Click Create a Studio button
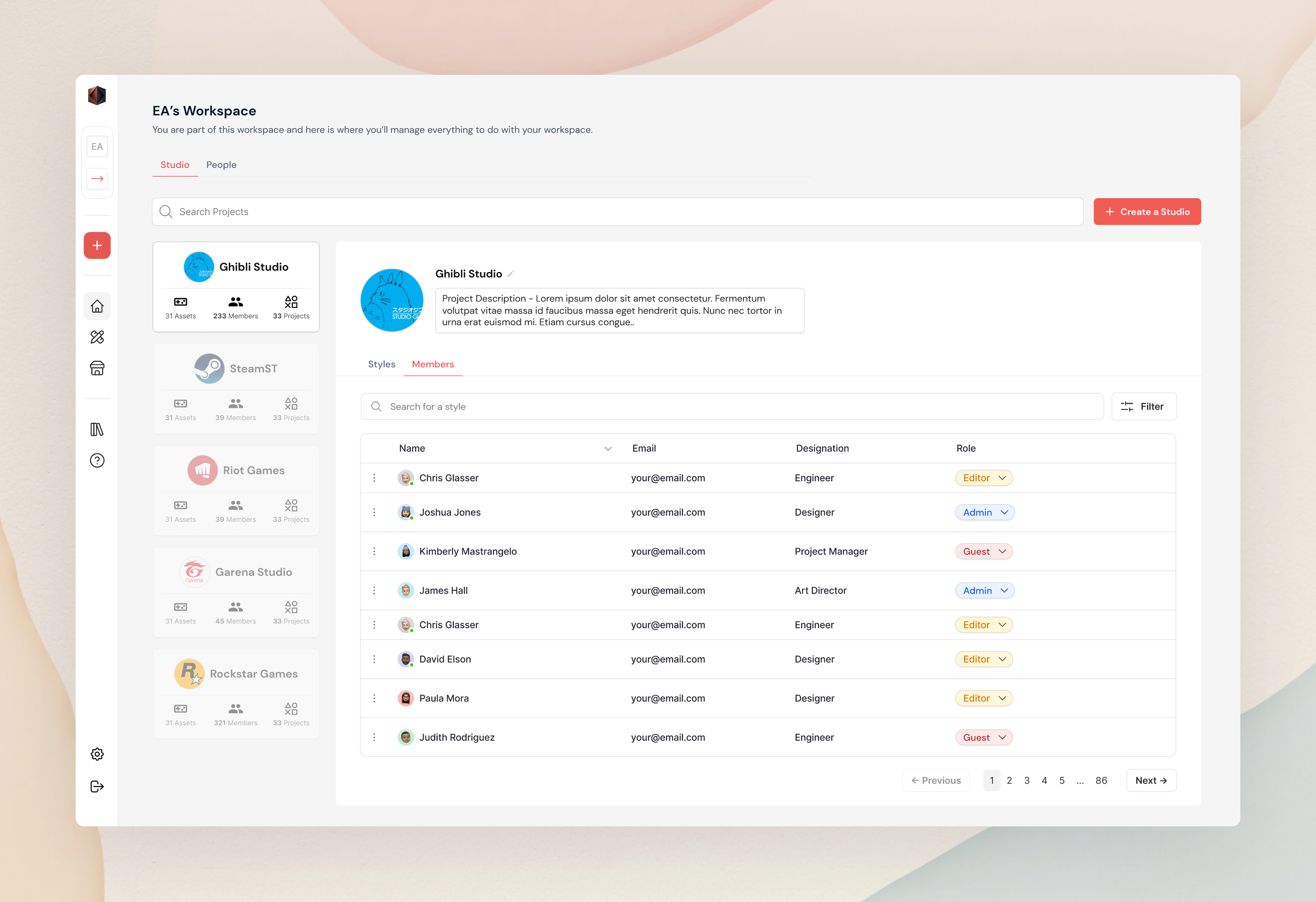Image resolution: width=1316 pixels, height=902 pixels. pyautogui.click(x=1147, y=212)
